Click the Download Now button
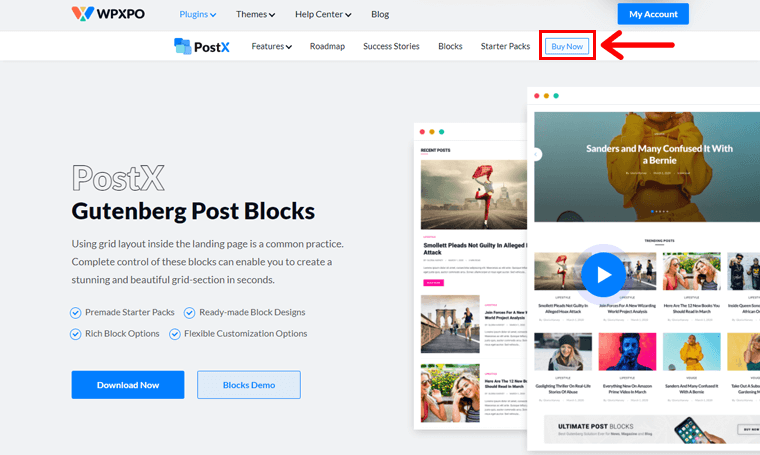This screenshot has width=760, height=455. [x=128, y=385]
